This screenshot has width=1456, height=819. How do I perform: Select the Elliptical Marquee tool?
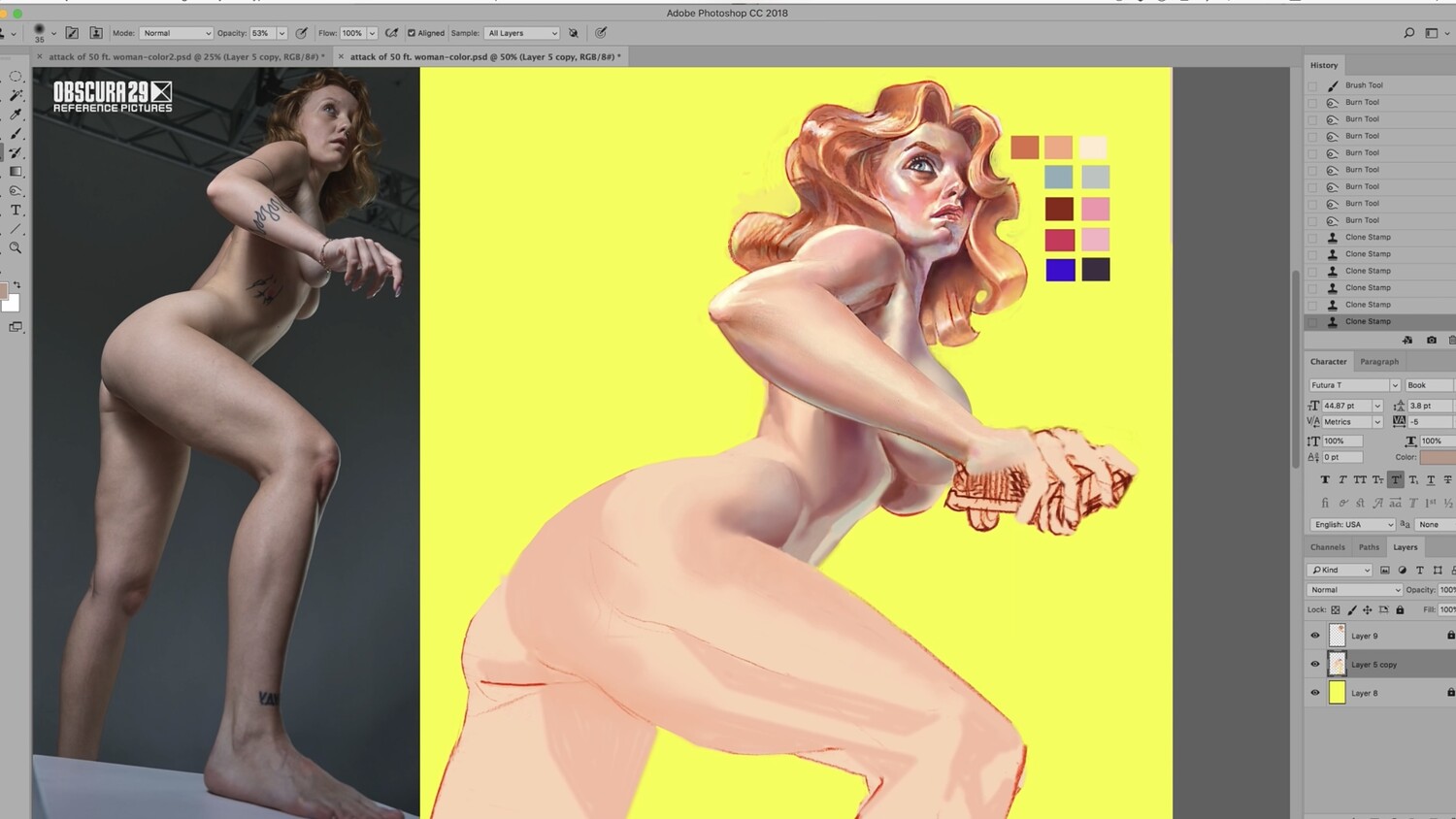(16, 77)
